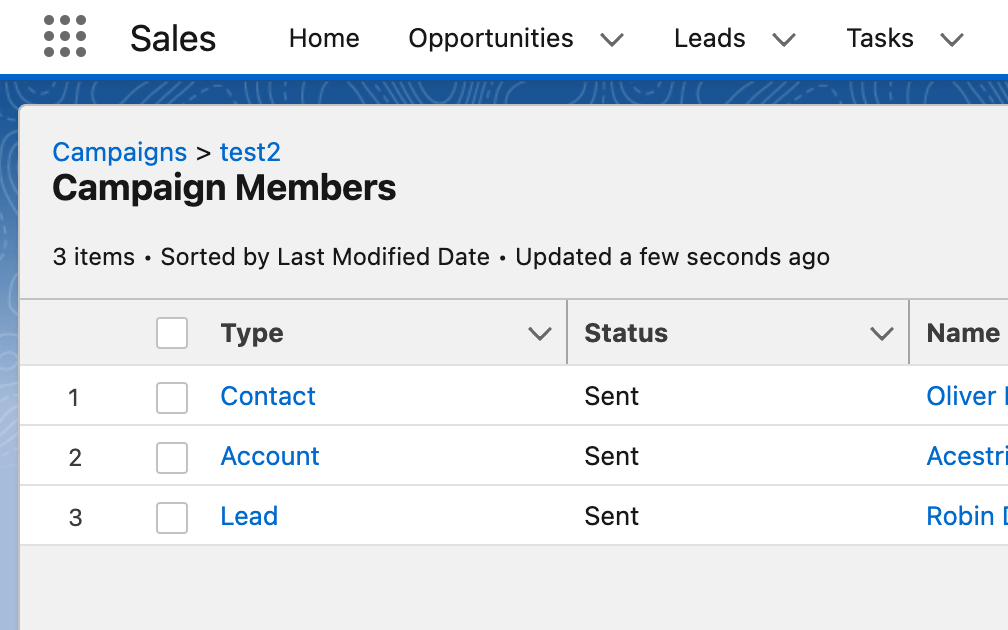Show the Status column options chevron
The width and height of the screenshot is (1008, 630).
tap(882, 333)
